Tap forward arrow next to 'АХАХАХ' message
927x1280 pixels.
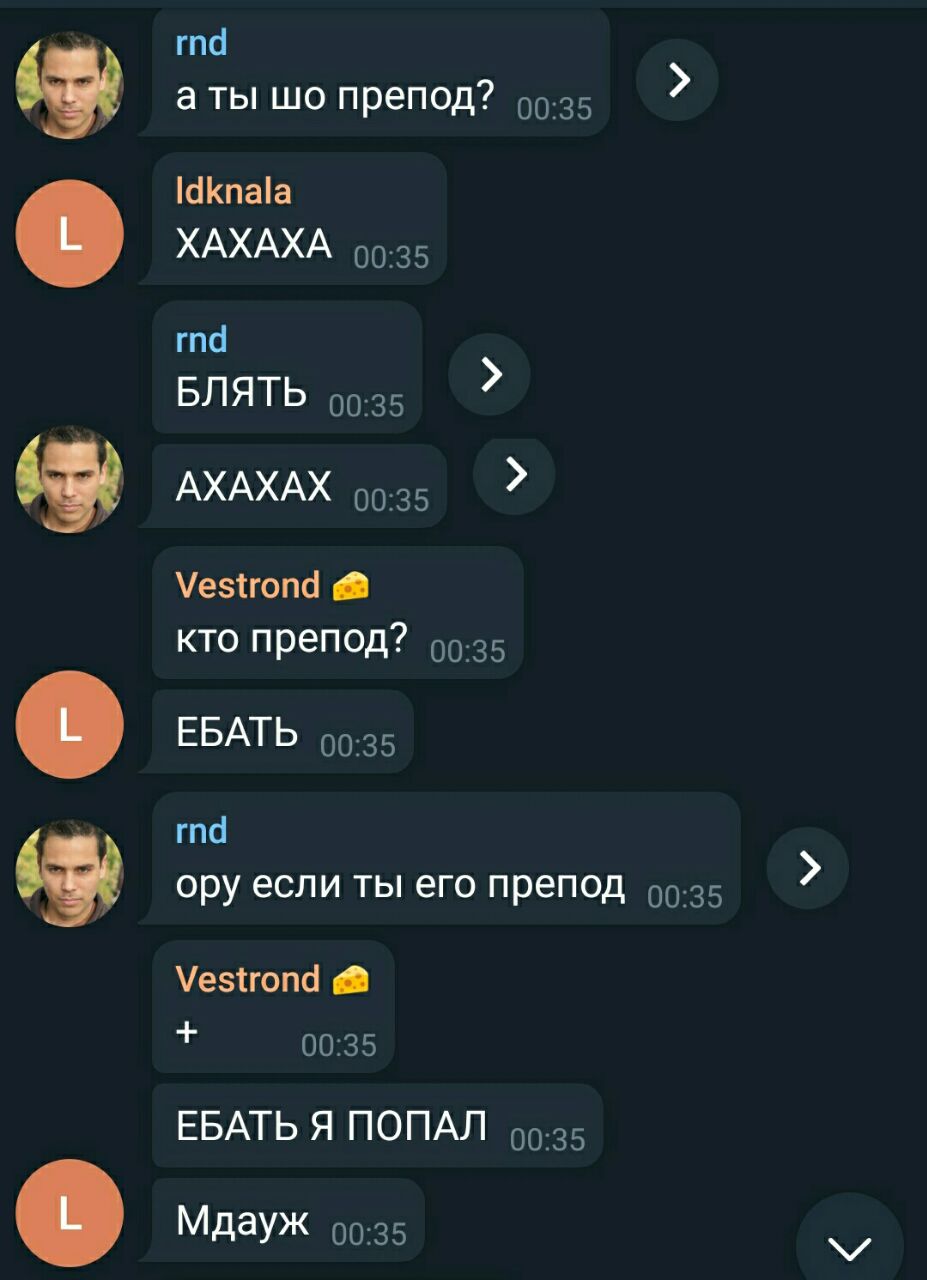point(514,474)
